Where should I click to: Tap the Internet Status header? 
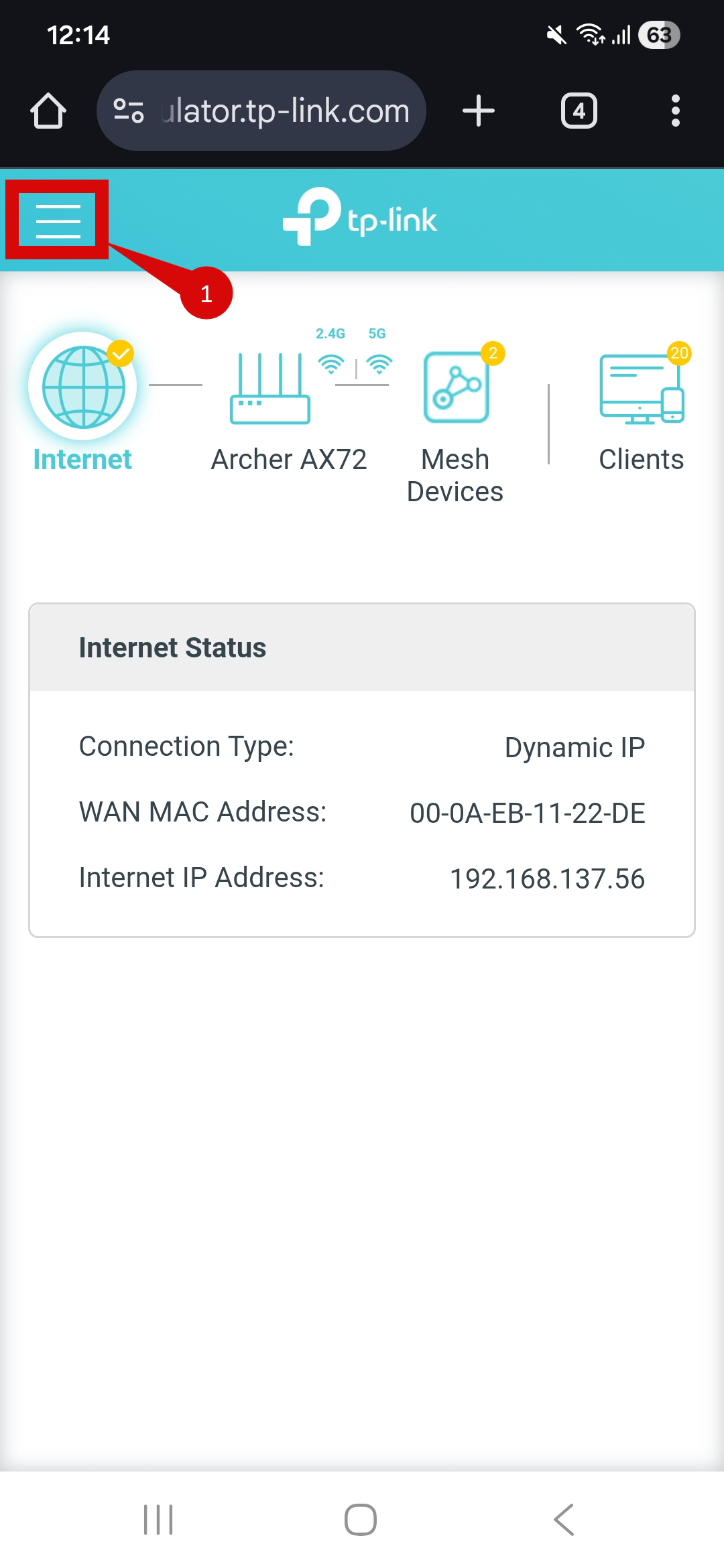[x=173, y=648]
